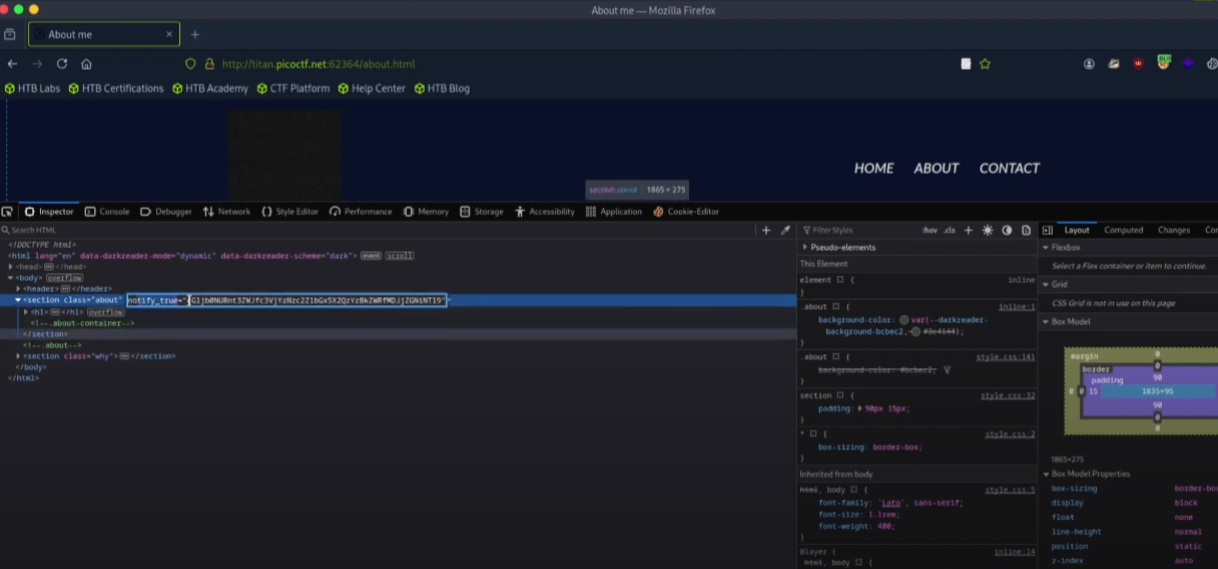The height and width of the screenshot is (569, 1218).
Task: Open the Style Editor panel
Action: coord(290,212)
